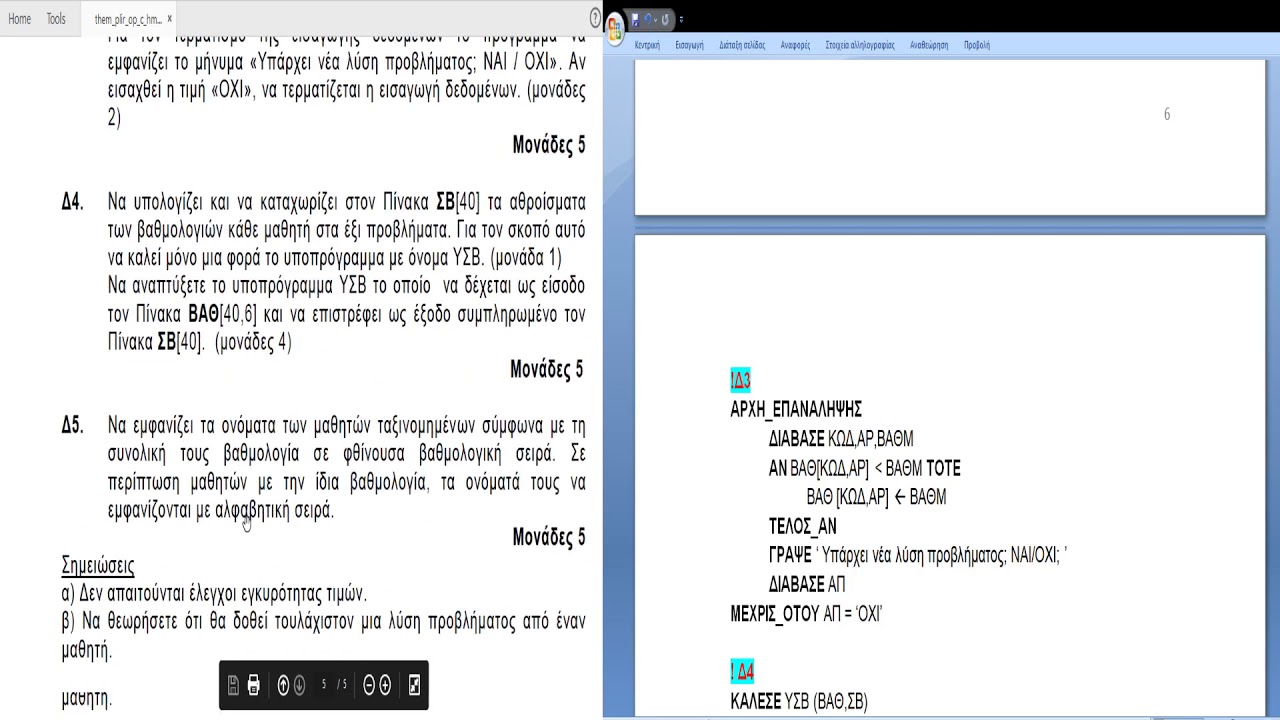This screenshot has height=720, width=1280.
Task: Open the Διάταξη σελίδας ribbon tab
Action: coord(742,45)
